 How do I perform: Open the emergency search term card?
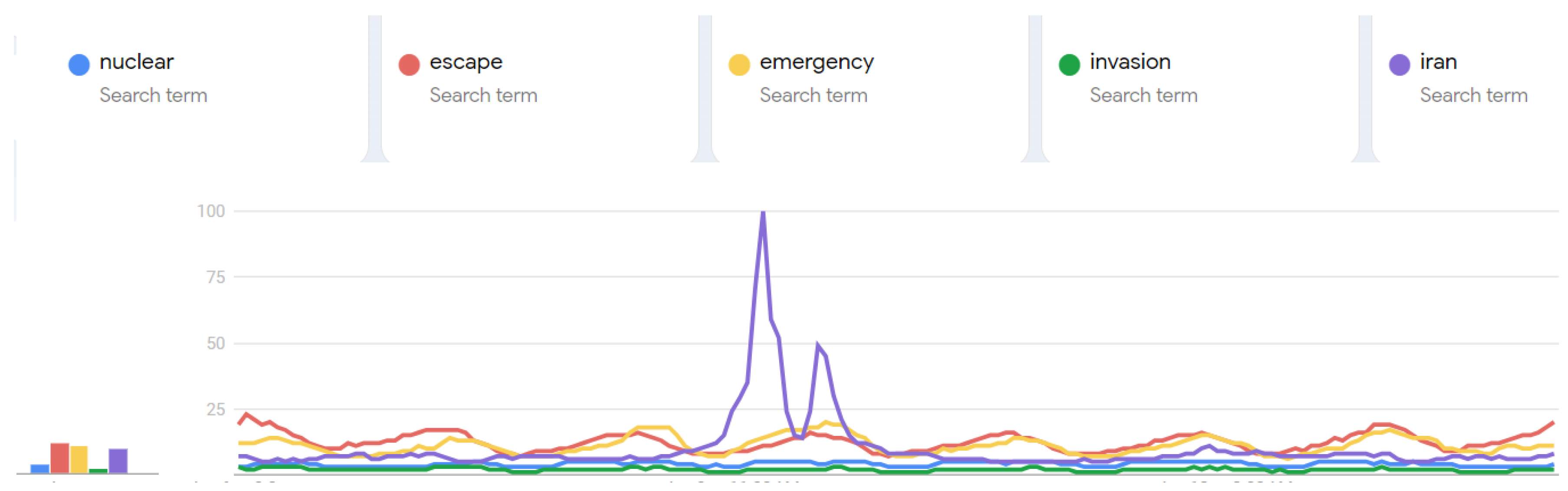click(816, 62)
